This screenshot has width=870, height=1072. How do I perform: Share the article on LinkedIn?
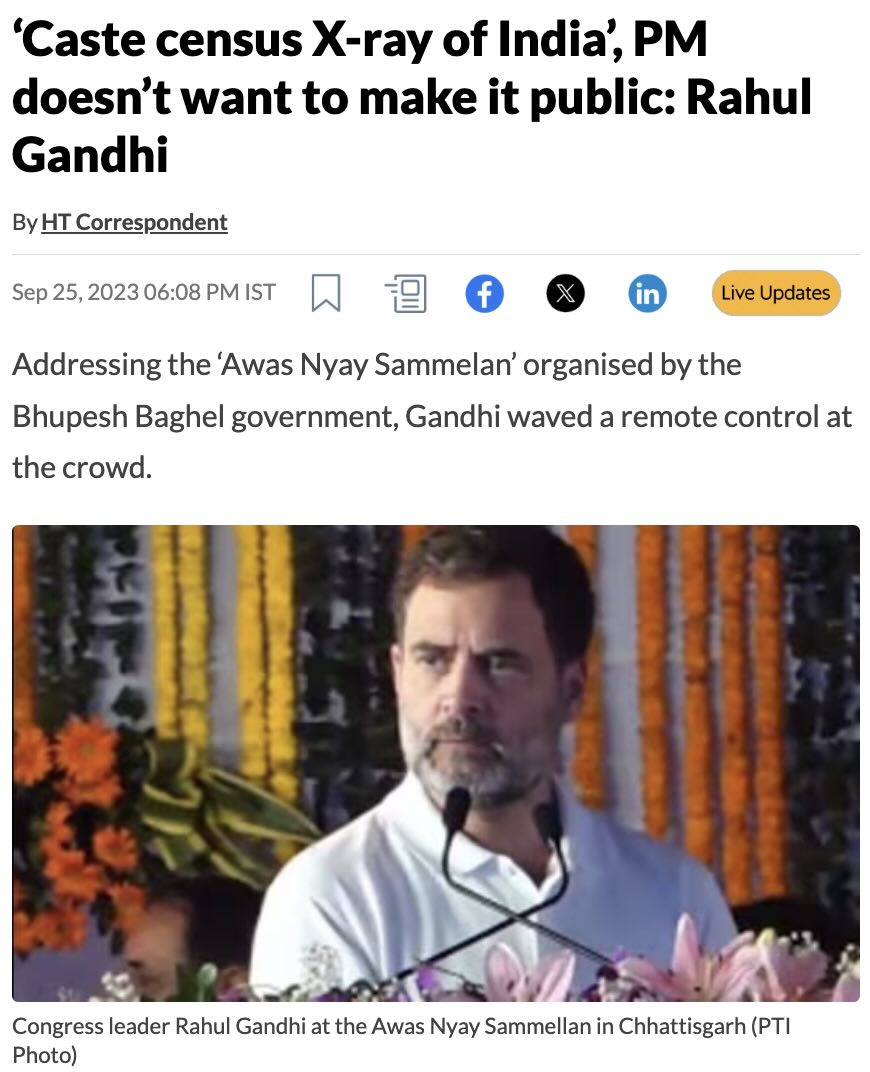pyautogui.click(x=647, y=293)
